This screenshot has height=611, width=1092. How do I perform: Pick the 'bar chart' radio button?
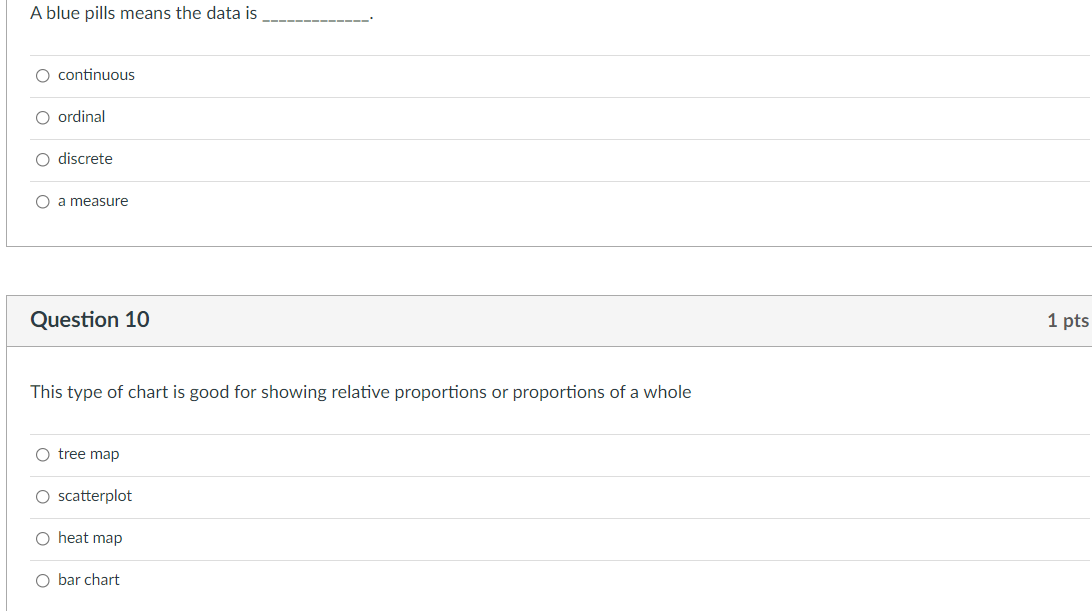click(42, 581)
